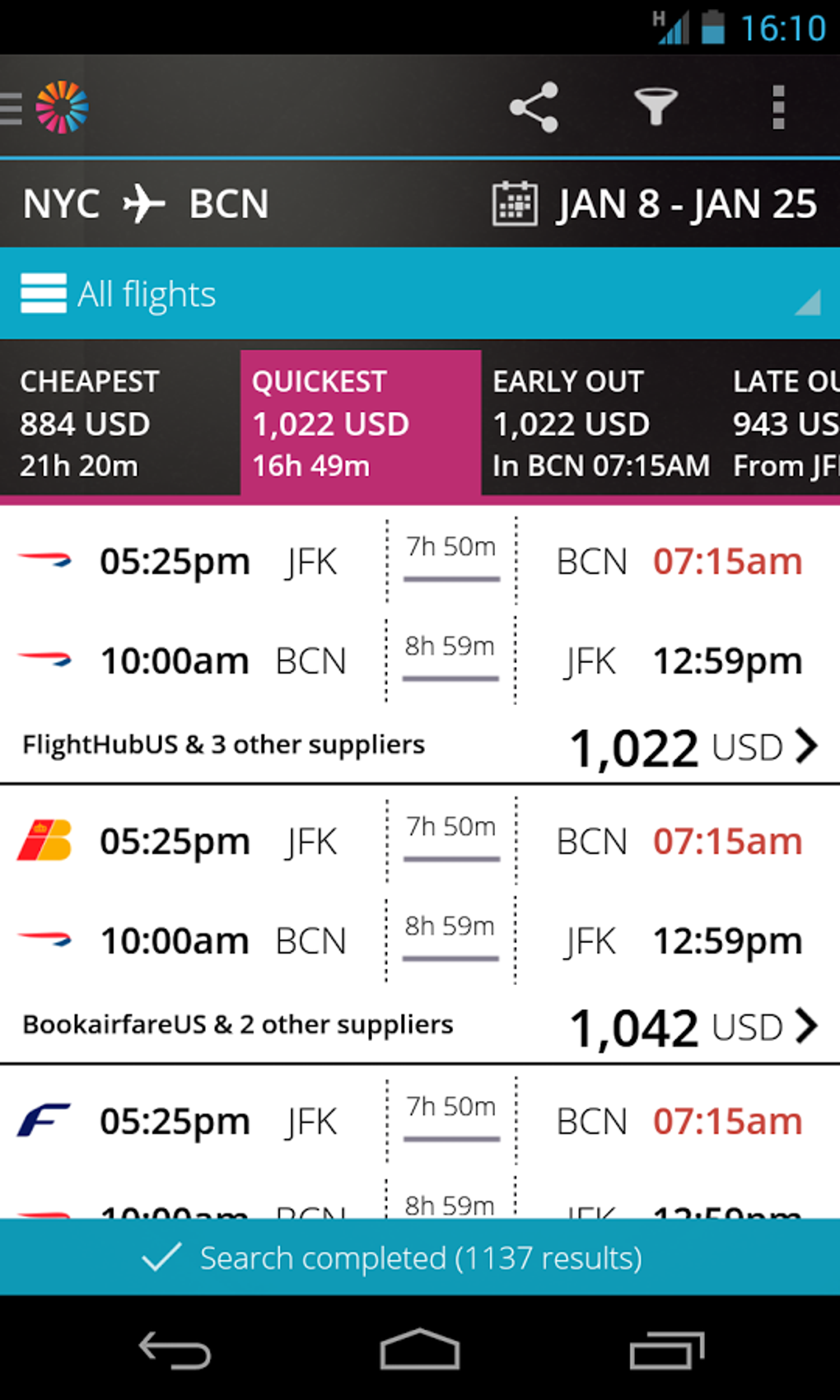This screenshot has width=840, height=1400.
Task: Switch to the Early Out tab
Action: point(601,423)
